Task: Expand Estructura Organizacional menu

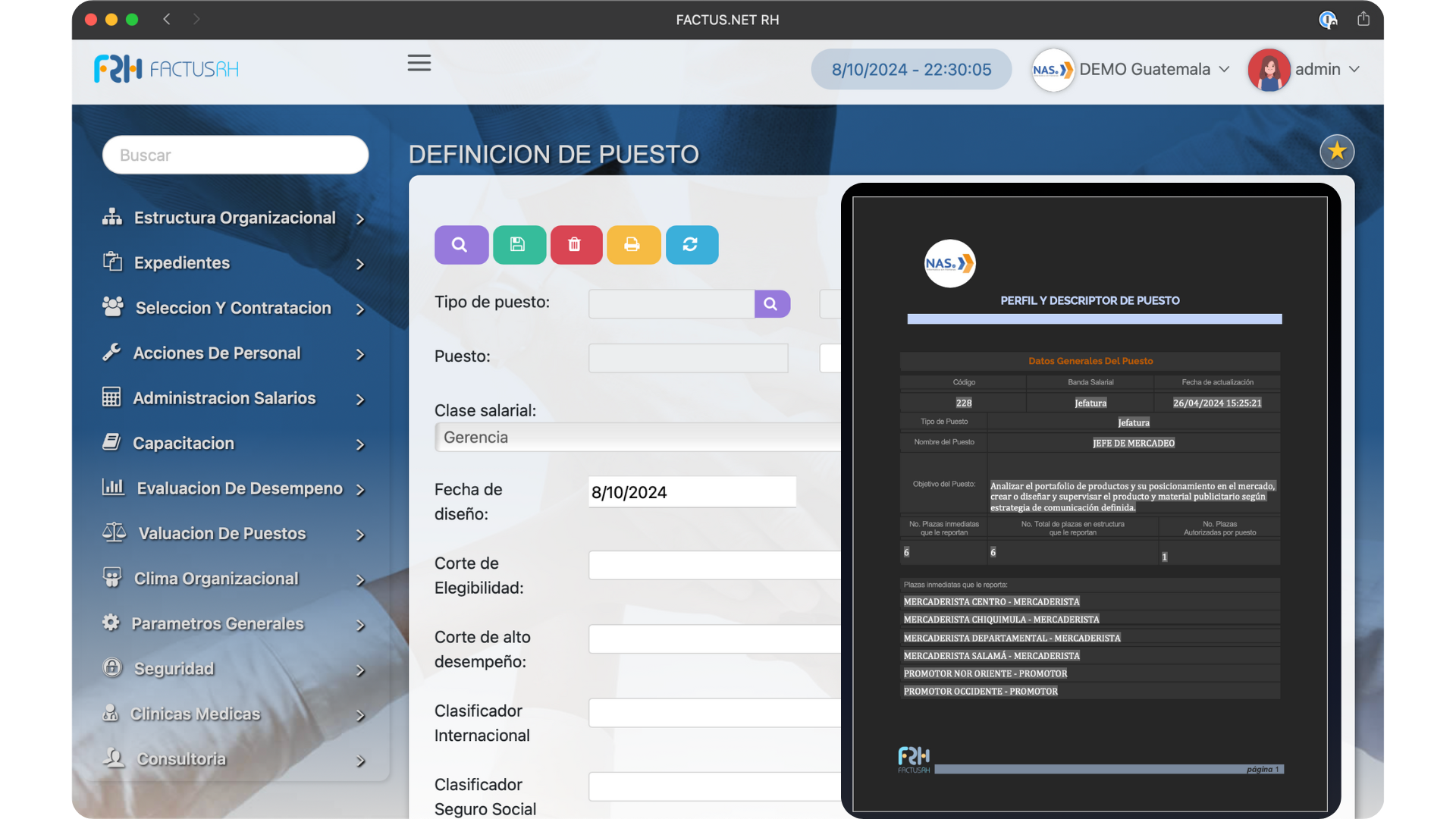Action: 234,218
